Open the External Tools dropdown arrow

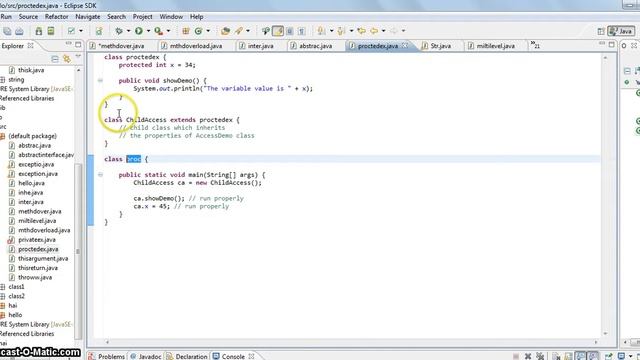(168, 31)
